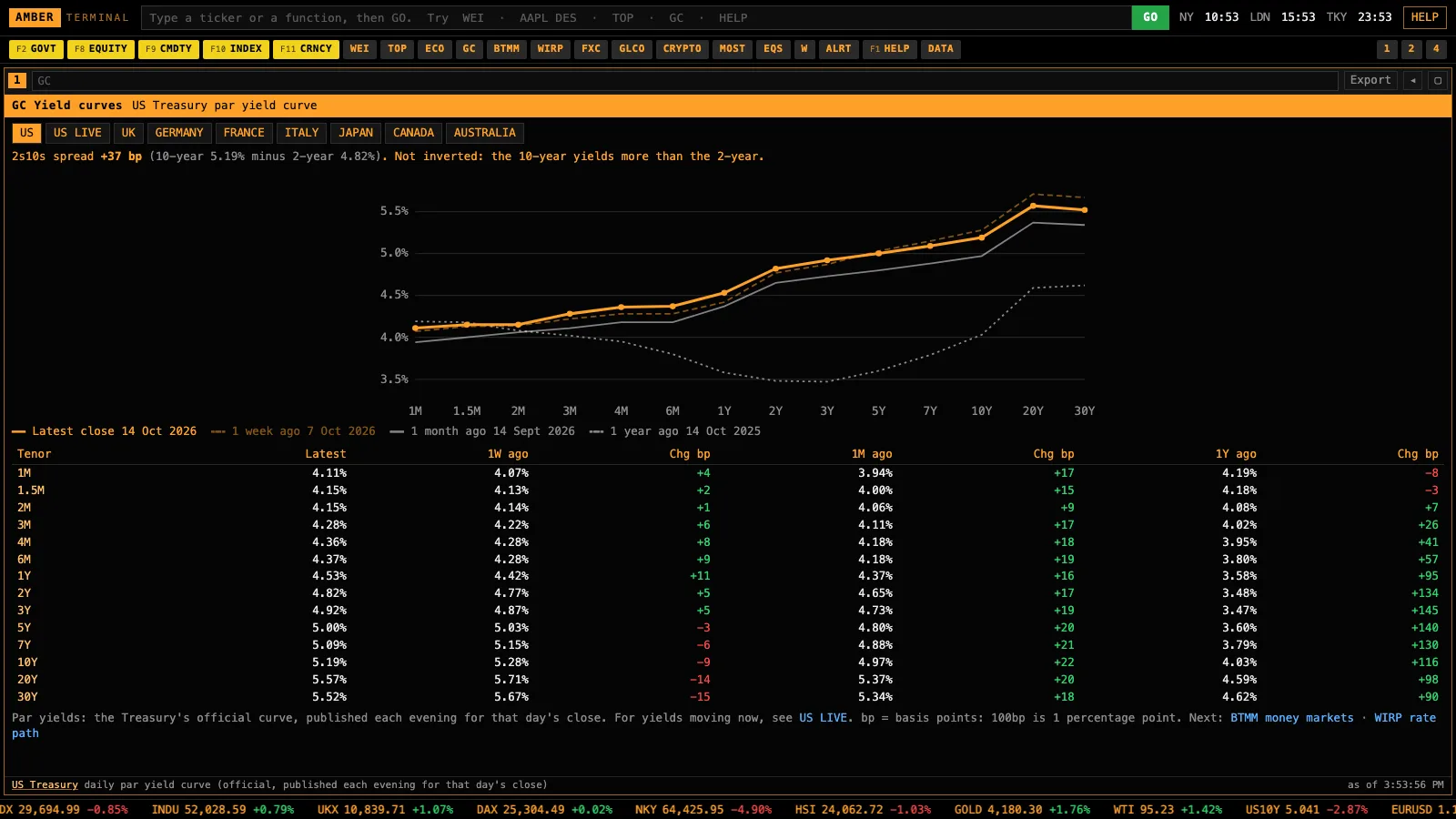Follow the BTMM money markets link

point(1292,718)
